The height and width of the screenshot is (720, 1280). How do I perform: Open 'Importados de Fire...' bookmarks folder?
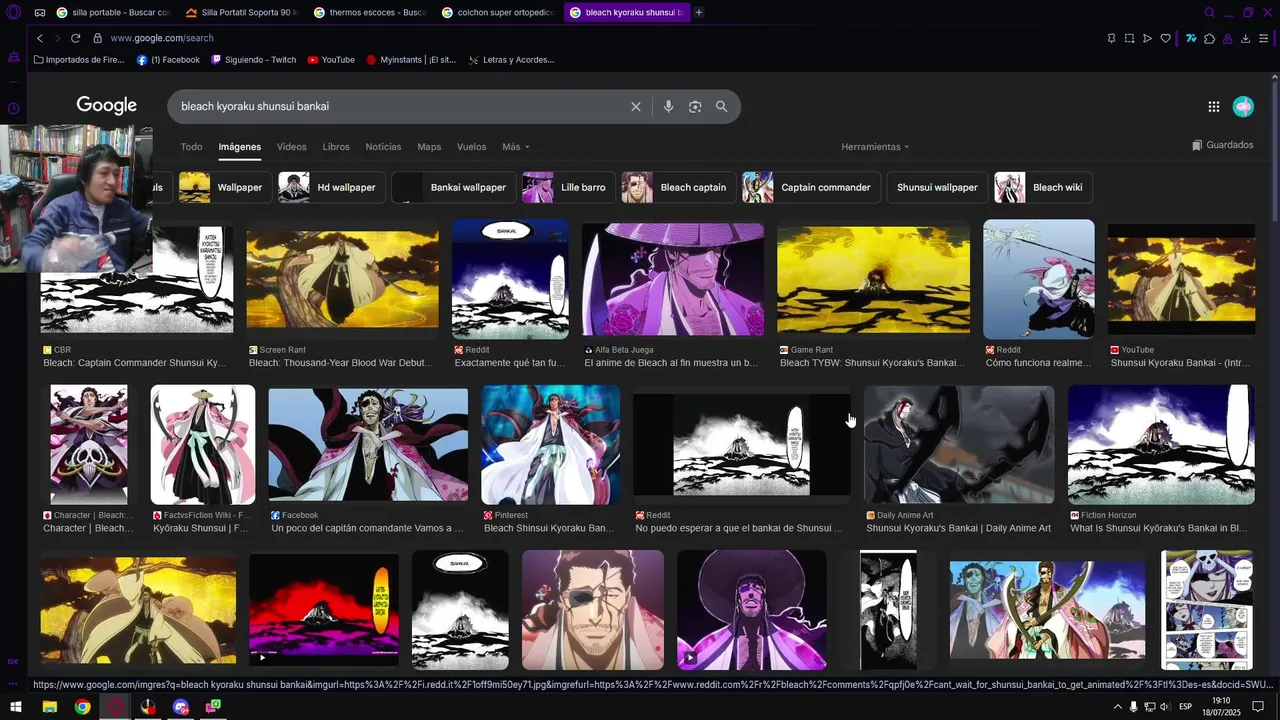coord(79,60)
